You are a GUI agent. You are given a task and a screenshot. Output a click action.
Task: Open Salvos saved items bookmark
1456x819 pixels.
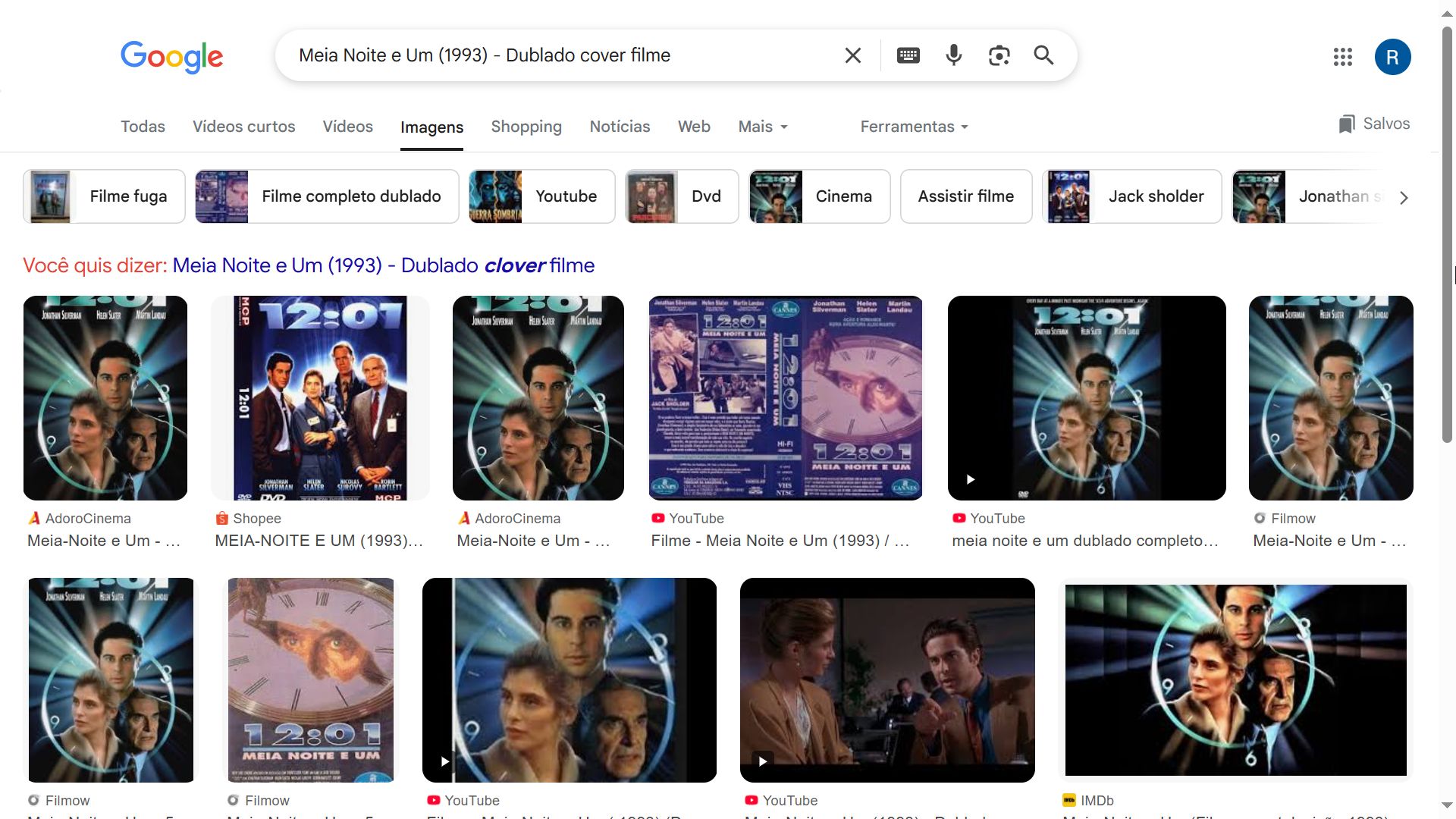1373,124
